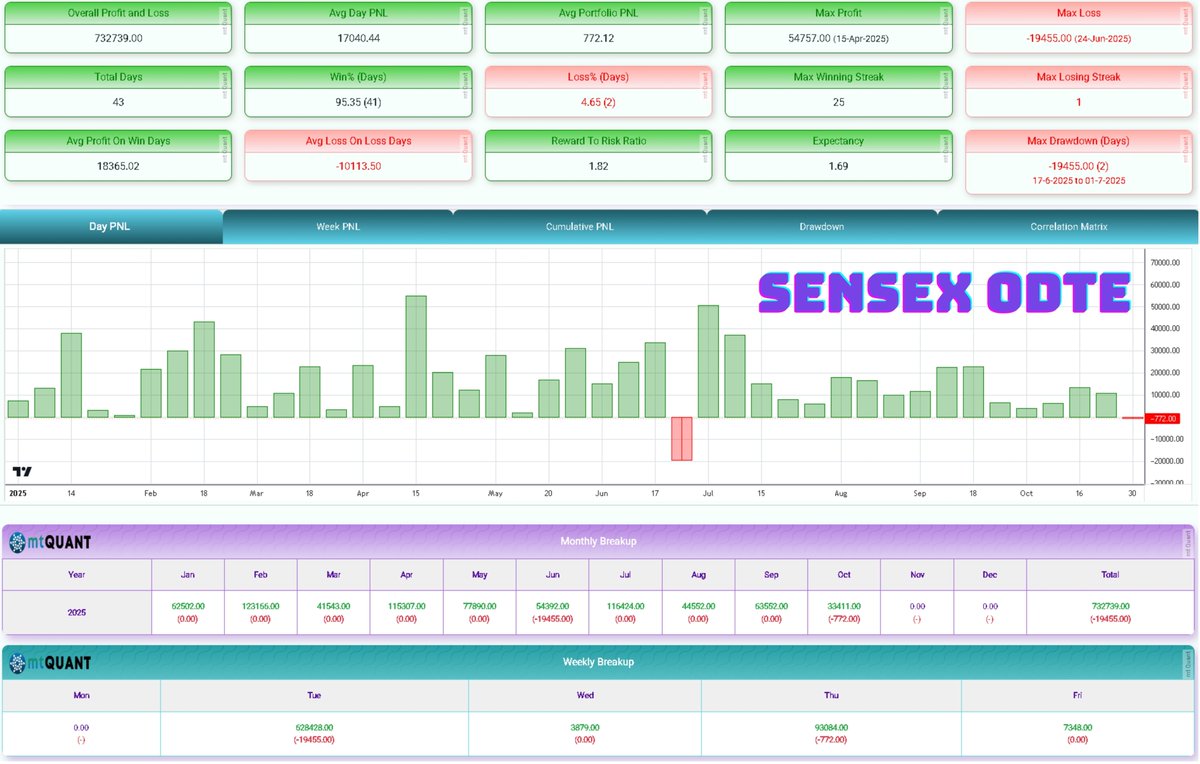Screen dimensions: 1200x764
Task: Open the Correlation Matrix tab
Action: 1068,227
